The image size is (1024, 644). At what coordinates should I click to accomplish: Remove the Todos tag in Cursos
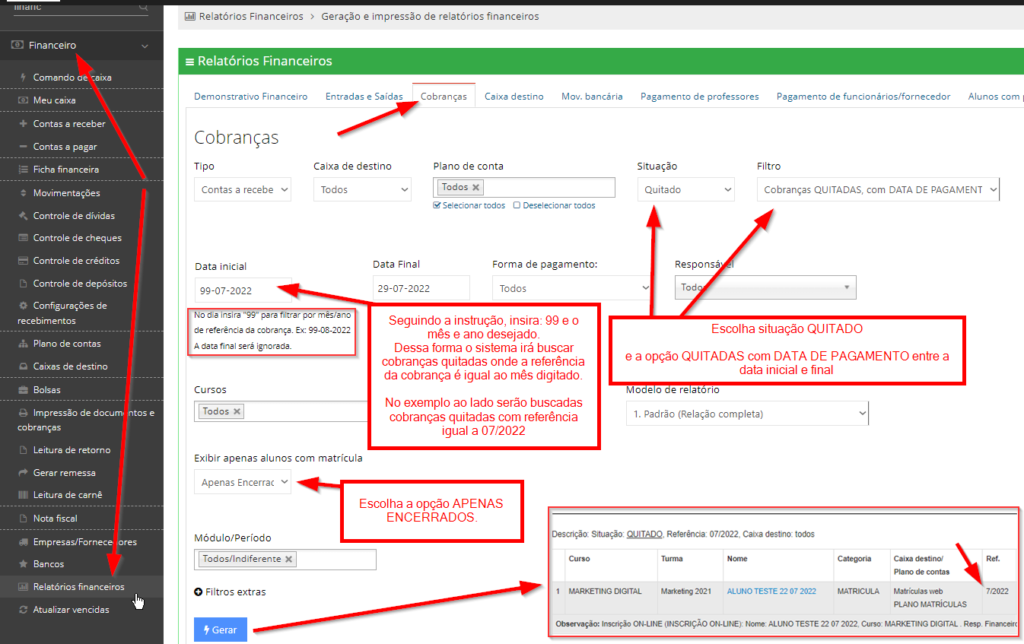(237, 411)
